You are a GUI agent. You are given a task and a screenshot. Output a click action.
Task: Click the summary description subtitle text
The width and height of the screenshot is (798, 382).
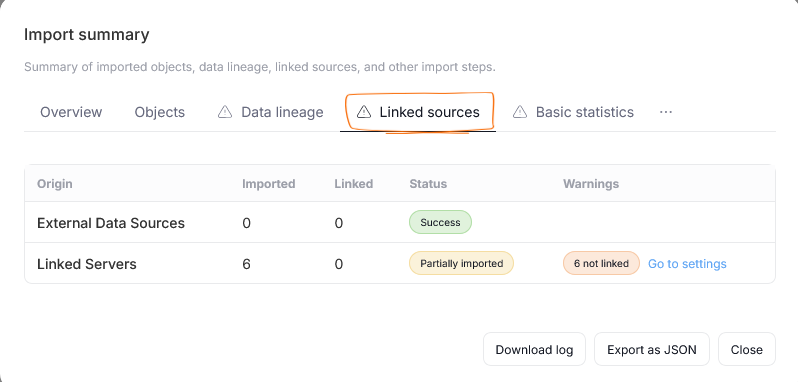click(x=260, y=67)
